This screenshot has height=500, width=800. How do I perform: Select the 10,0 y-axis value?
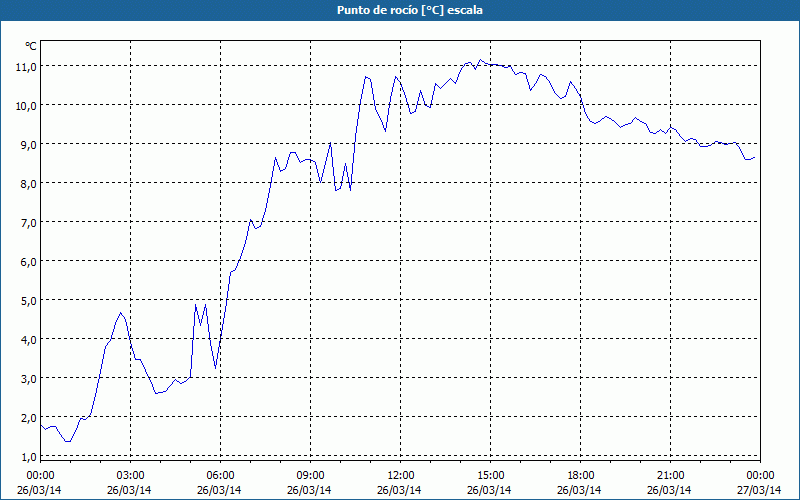(26, 106)
